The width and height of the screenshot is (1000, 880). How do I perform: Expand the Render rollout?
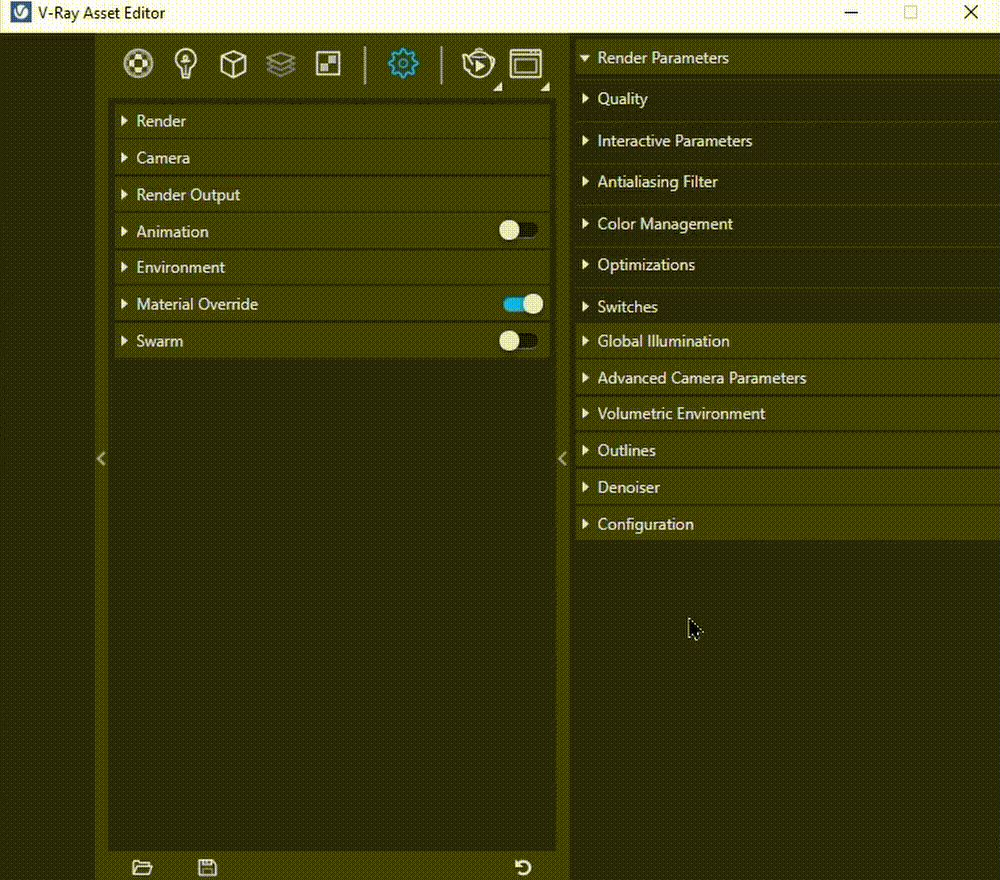pyautogui.click(x=332, y=121)
